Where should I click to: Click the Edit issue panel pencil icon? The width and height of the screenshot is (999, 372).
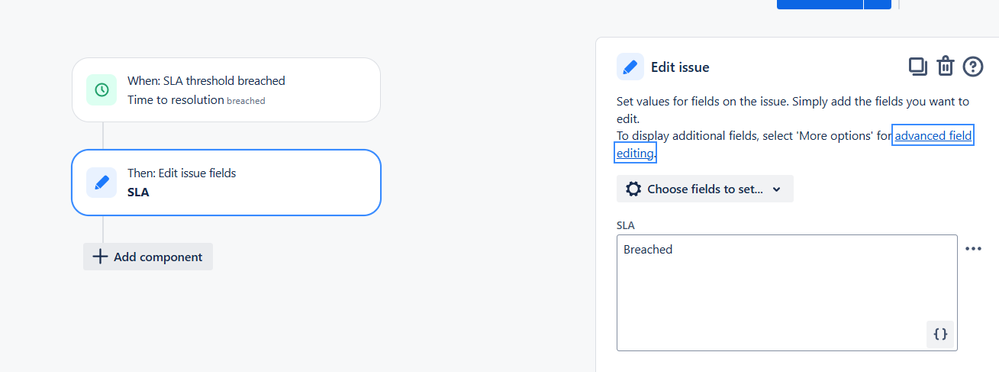point(630,67)
